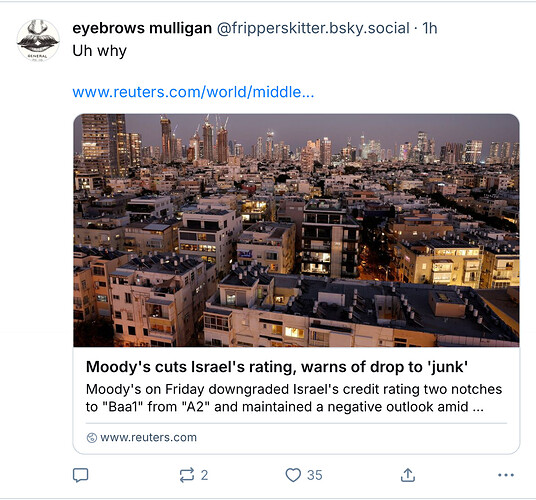Click the www.reuters.com domain label
Image resolution: width=536 pixels, height=500 pixels.
click(148, 437)
